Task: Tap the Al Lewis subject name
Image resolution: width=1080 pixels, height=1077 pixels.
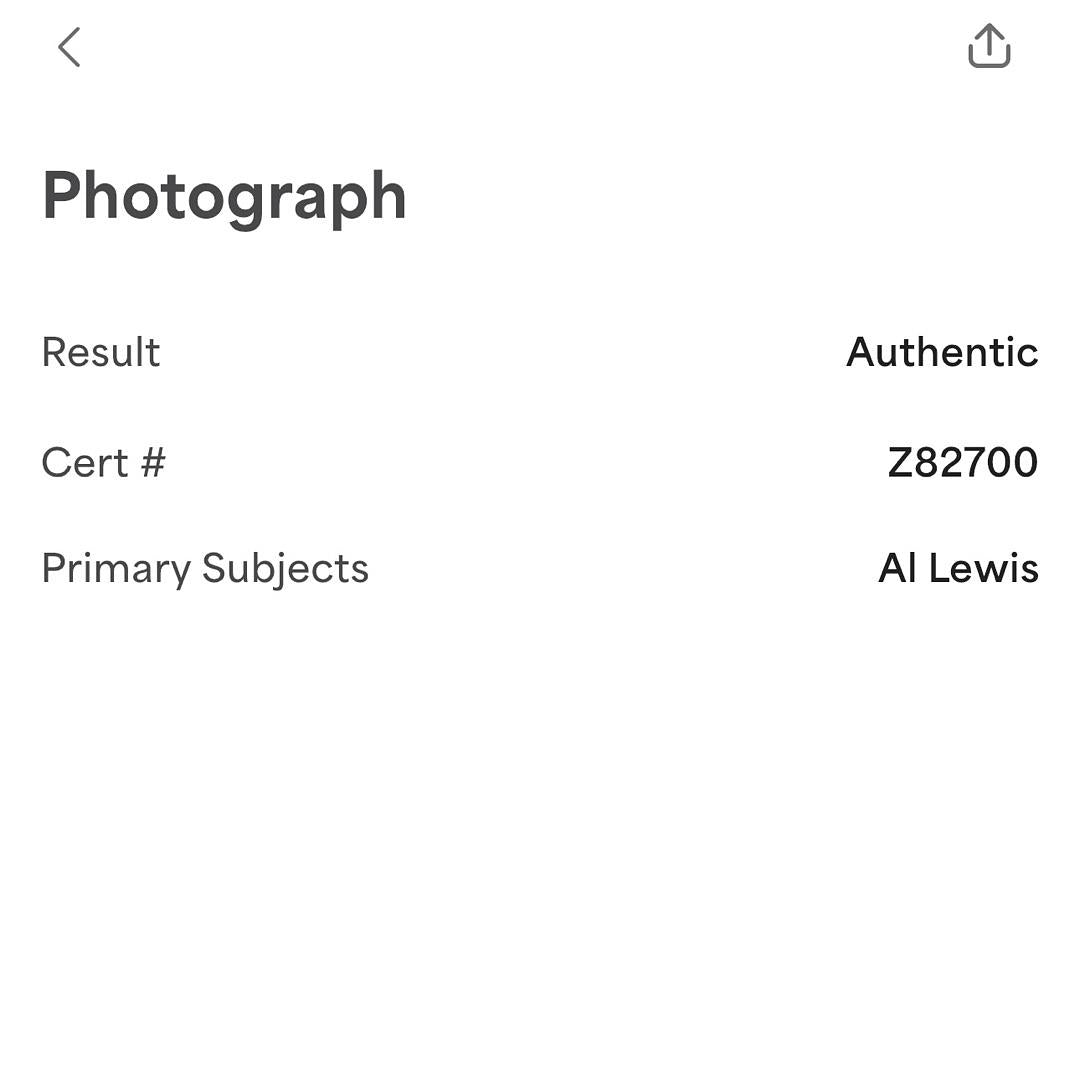Action: click(958, 568)
